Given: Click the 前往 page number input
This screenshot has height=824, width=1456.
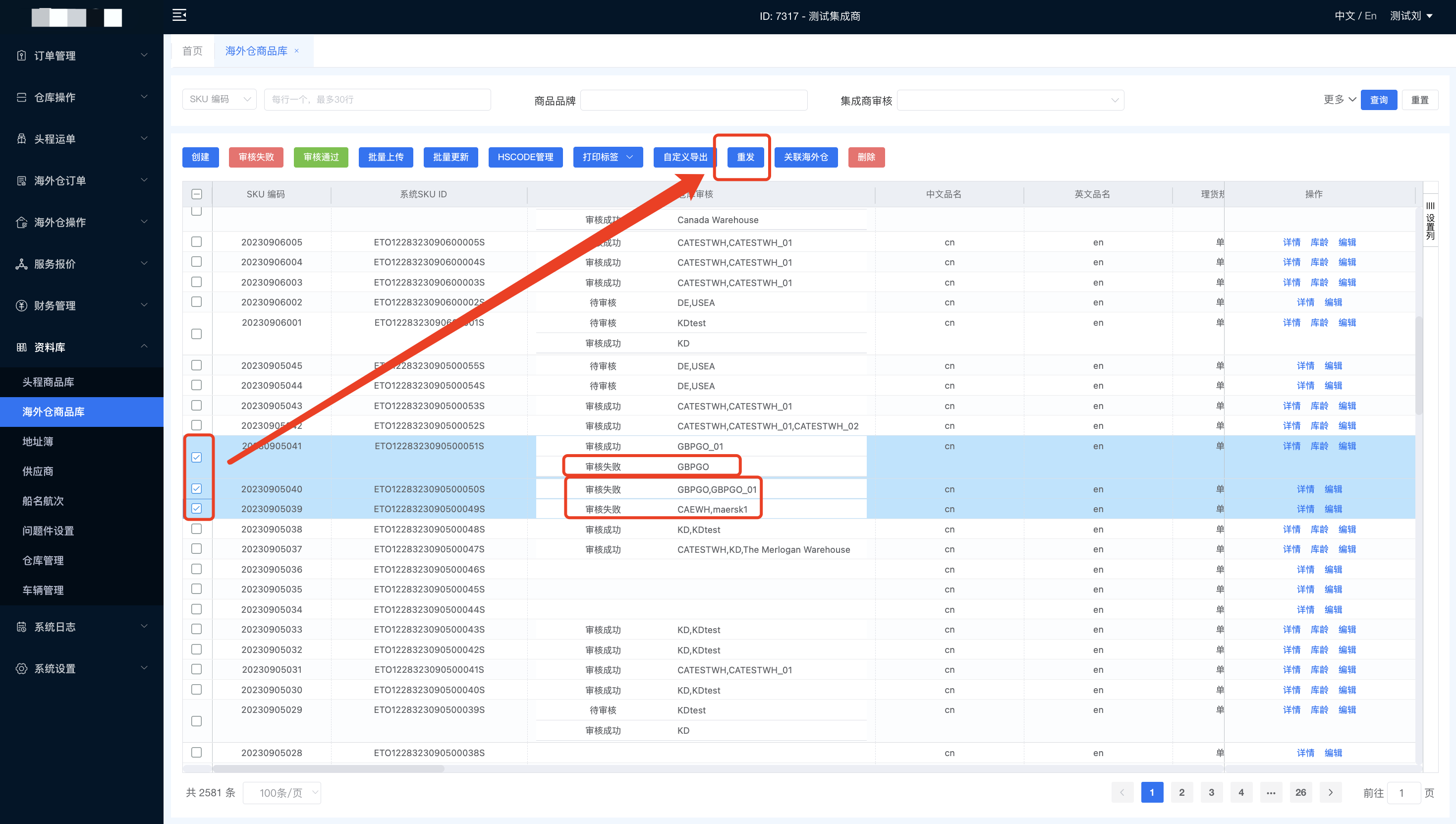Looking at the screenshot, I should tap(1405, 792).
